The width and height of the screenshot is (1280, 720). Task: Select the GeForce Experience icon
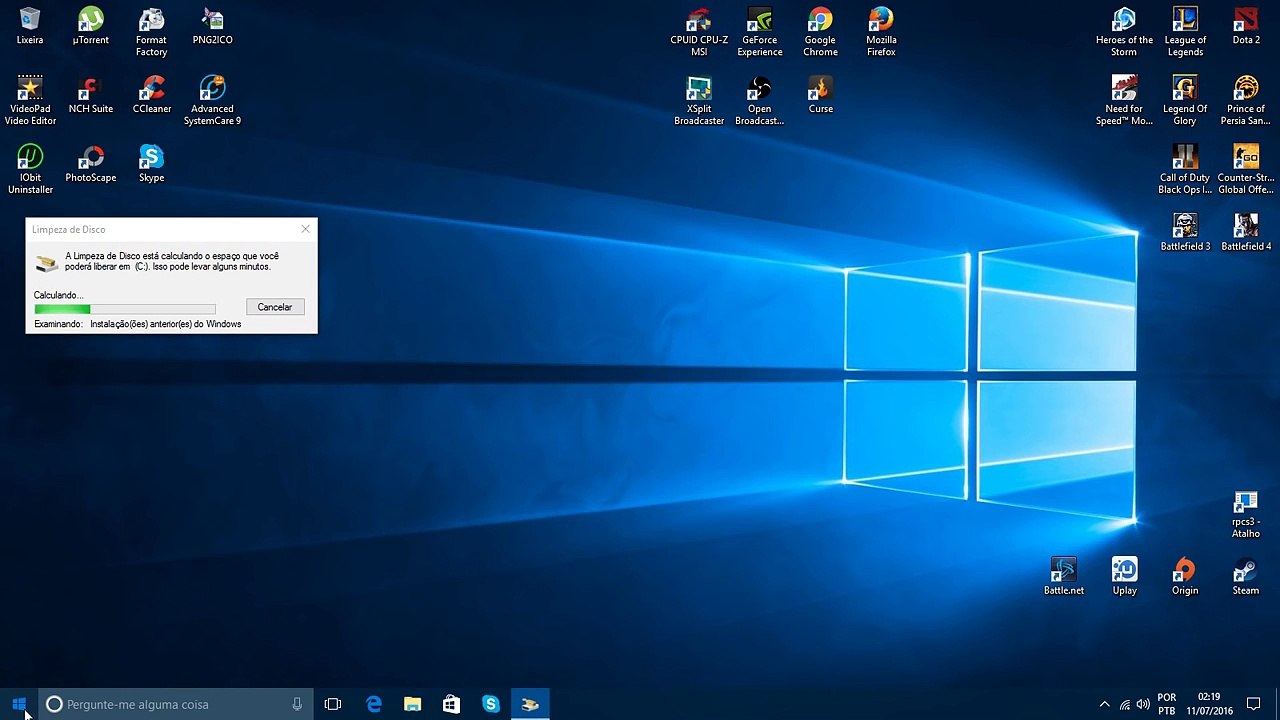click(760, 32)
